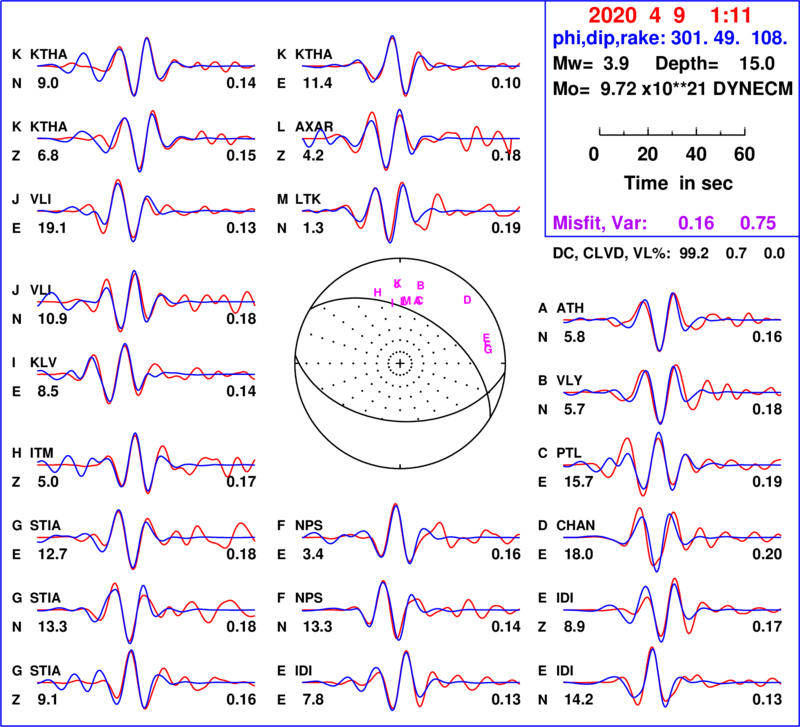Select the blue phi,dip,rake values line
Viewport: 800px width, 727px height.
click(x=670, y=38)
